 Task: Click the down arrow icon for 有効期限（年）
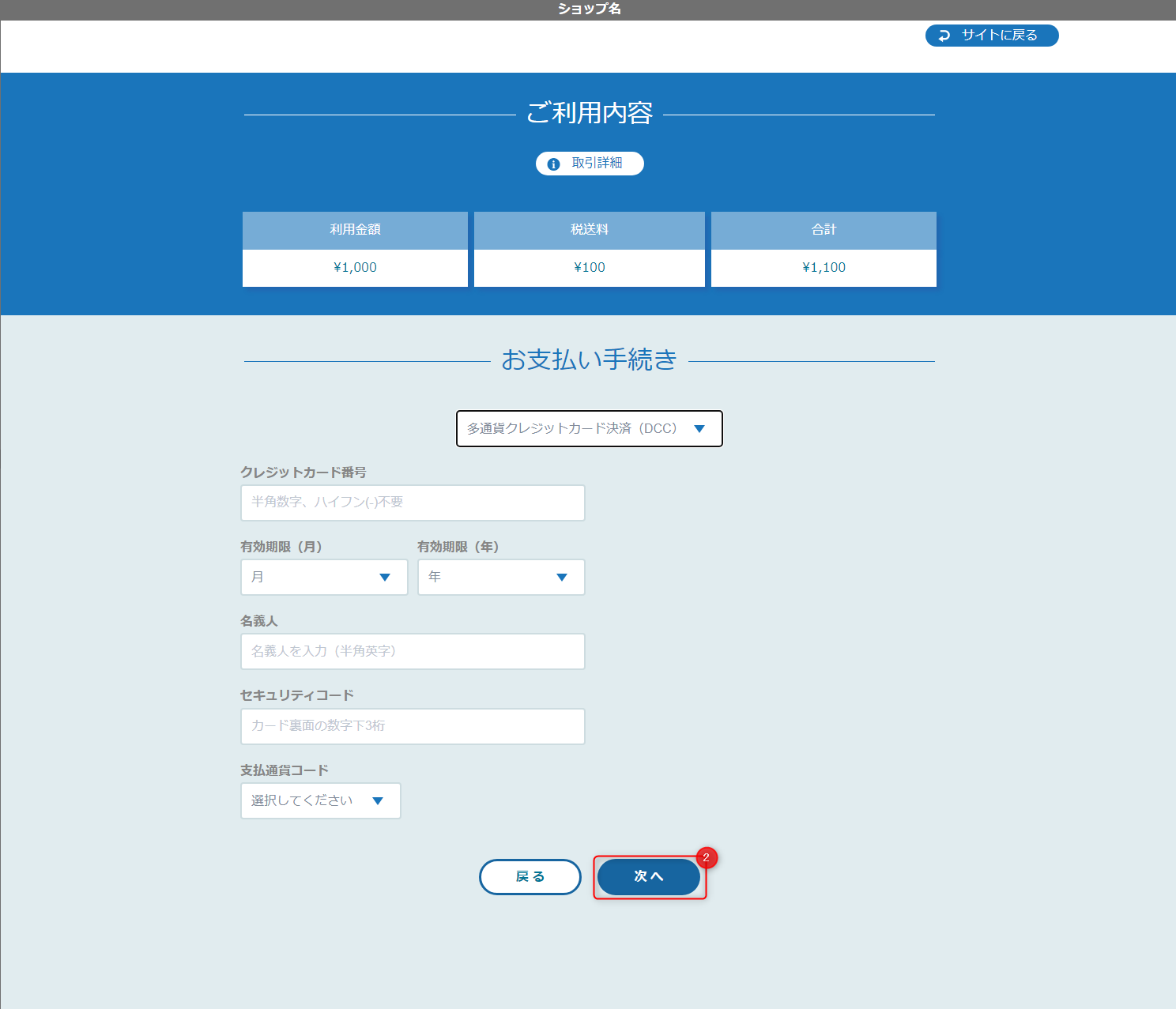pos(562,577)
